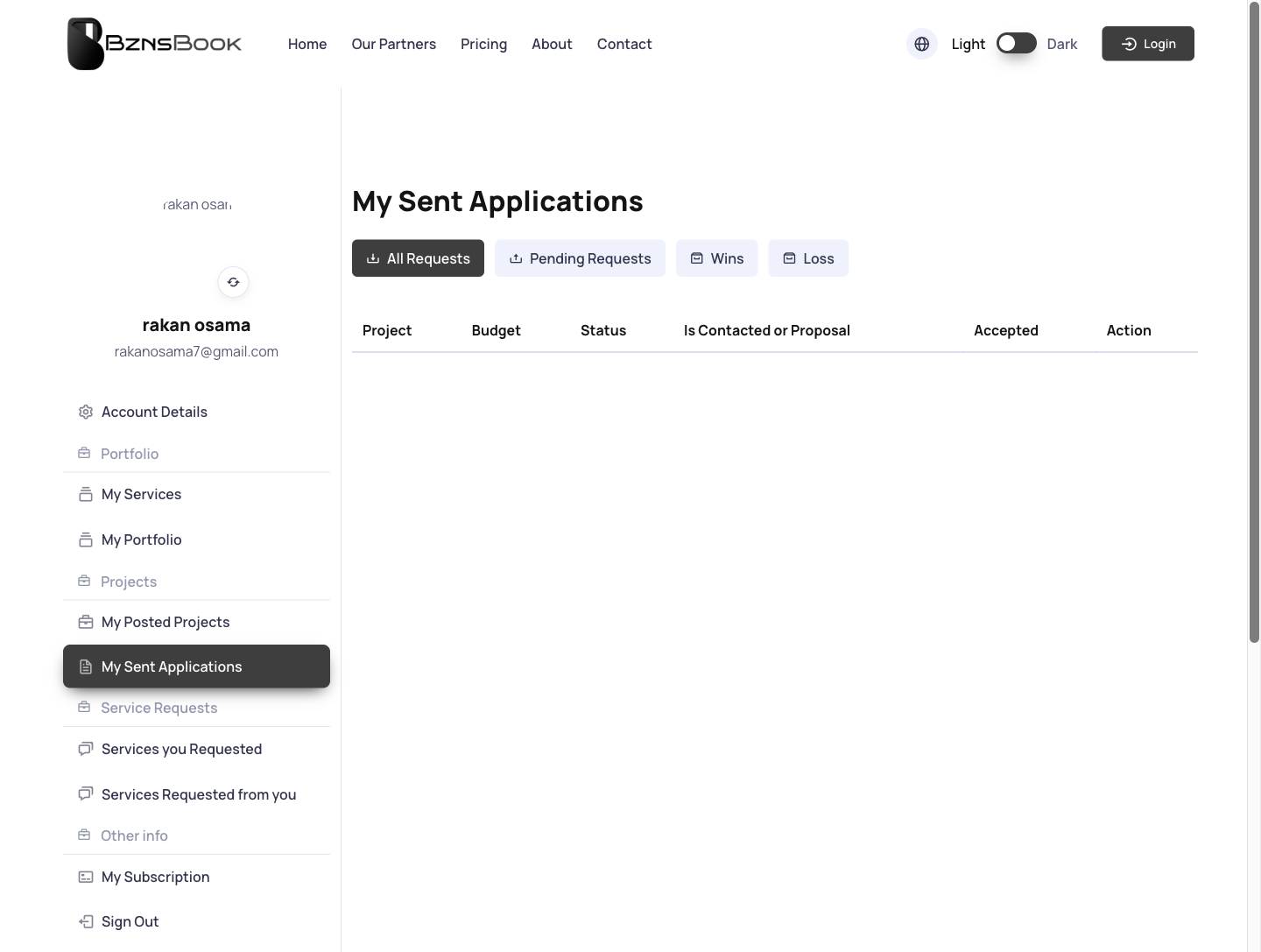Open the About page

click(552, 44)
